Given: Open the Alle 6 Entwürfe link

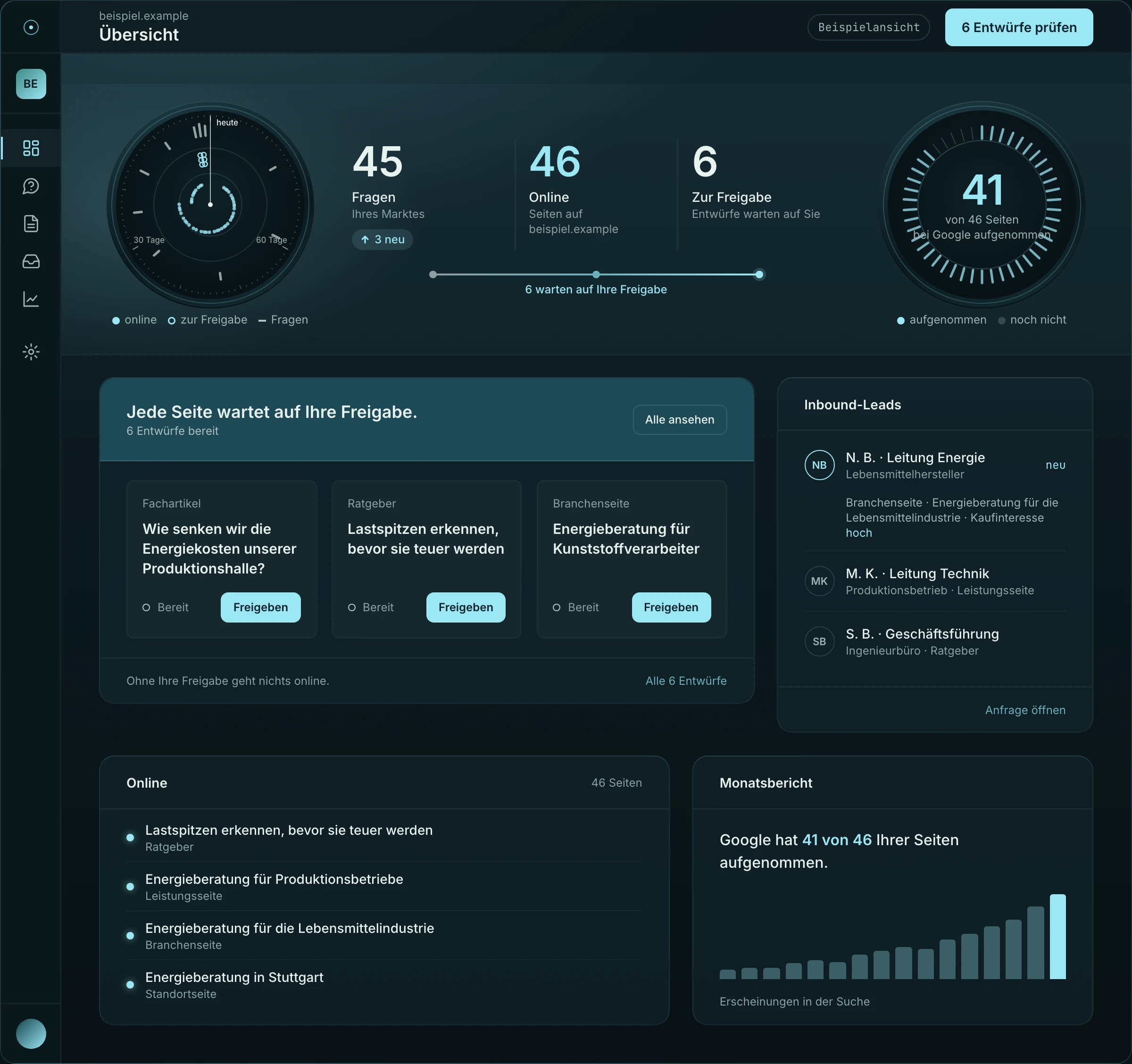Looking at the screenshot, I should [x=686, y=681].
